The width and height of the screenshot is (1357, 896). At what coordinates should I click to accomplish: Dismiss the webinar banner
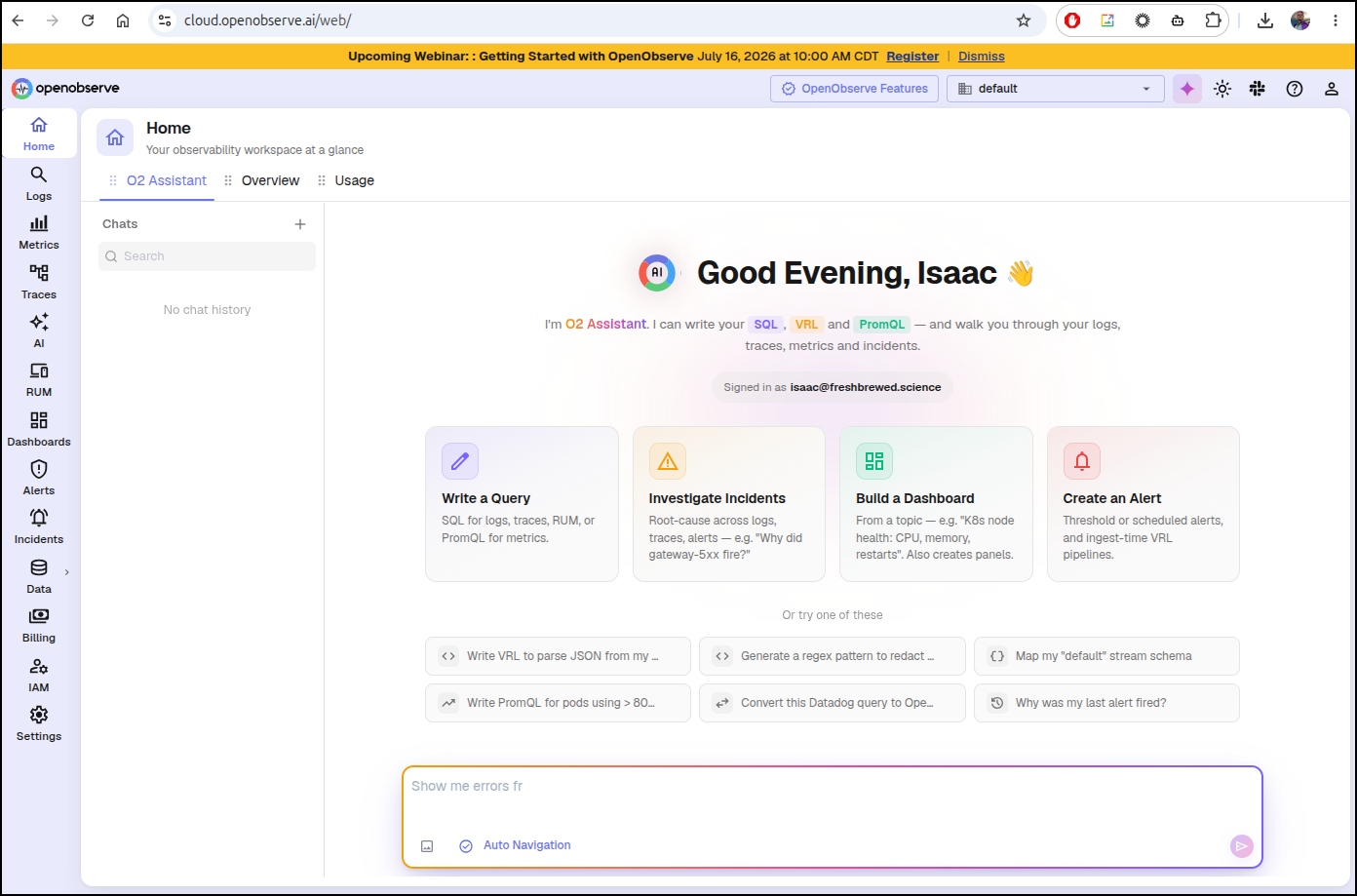pyautogui.click(x=981, y=57)
